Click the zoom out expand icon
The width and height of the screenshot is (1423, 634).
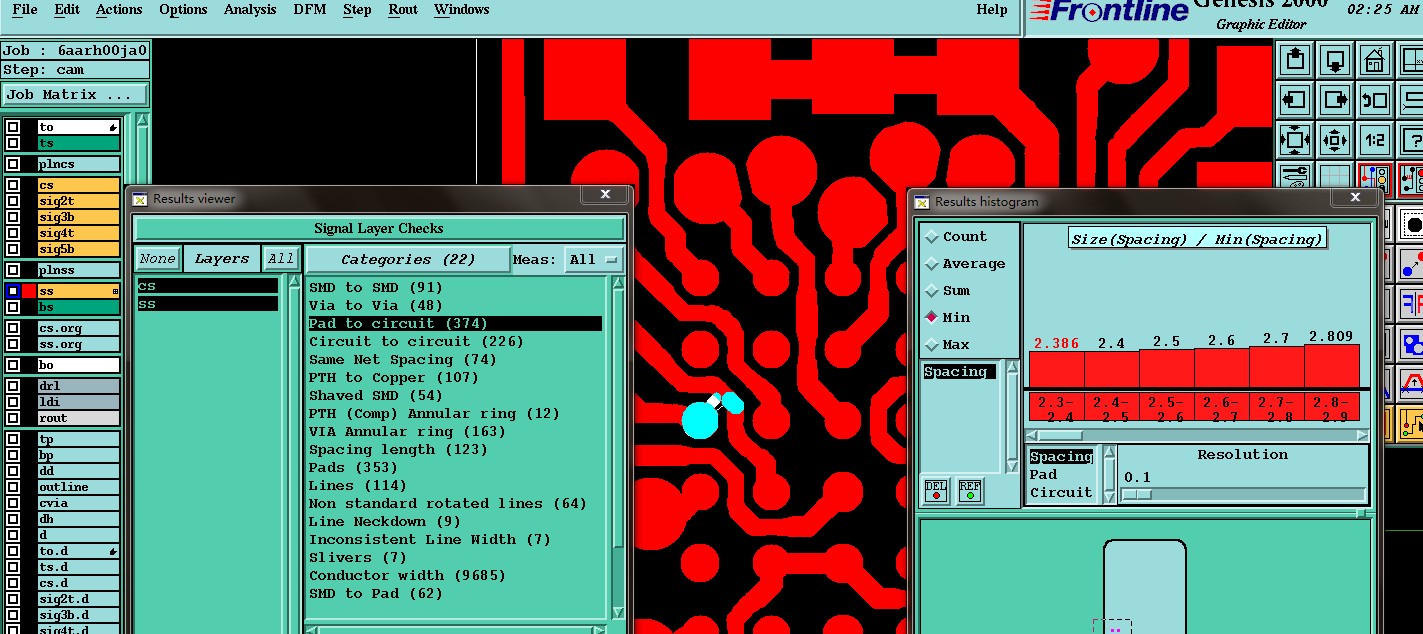[x=1295, y=140]
